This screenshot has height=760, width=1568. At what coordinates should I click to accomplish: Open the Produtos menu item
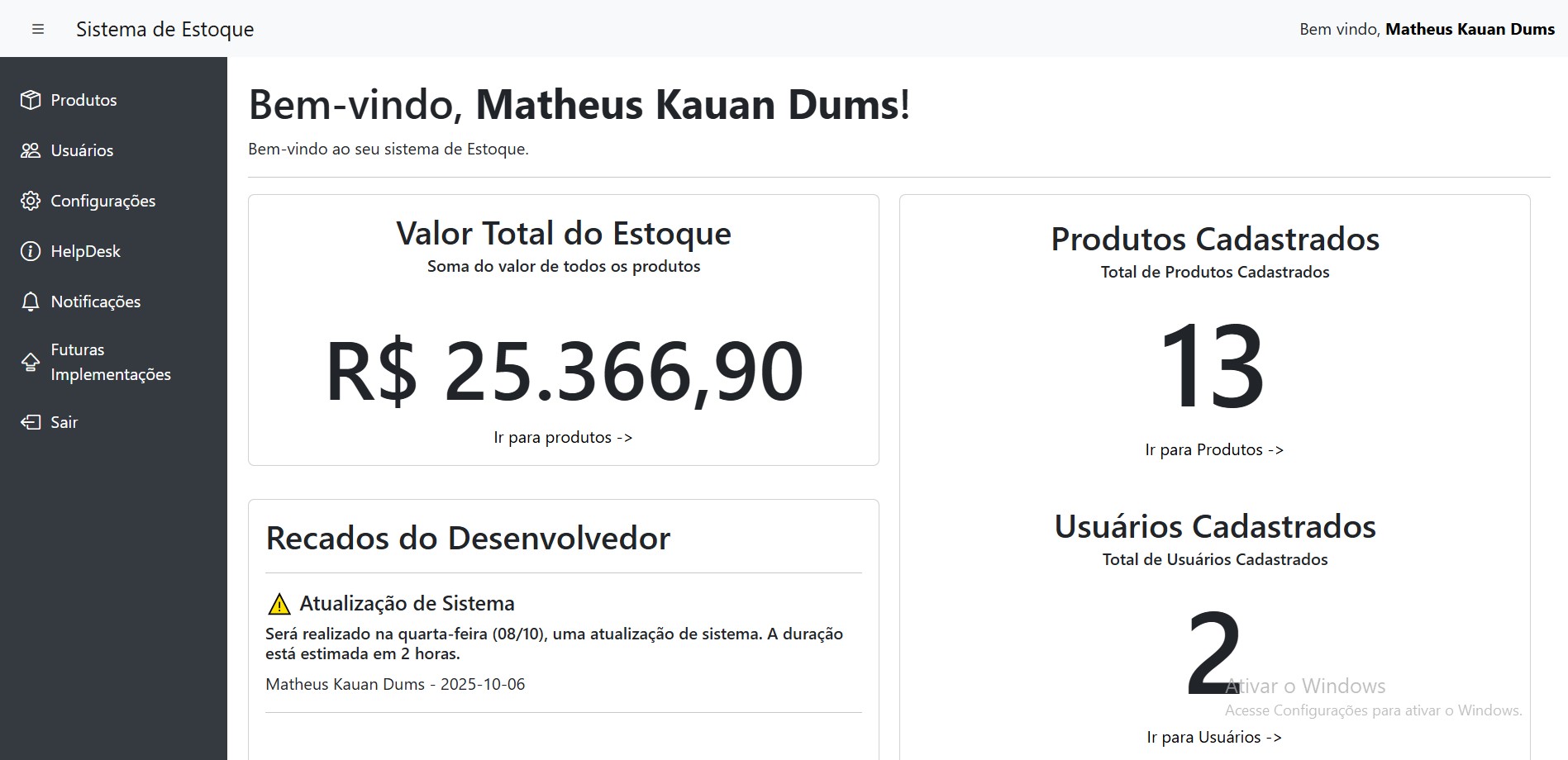click(x=113, y=100)
